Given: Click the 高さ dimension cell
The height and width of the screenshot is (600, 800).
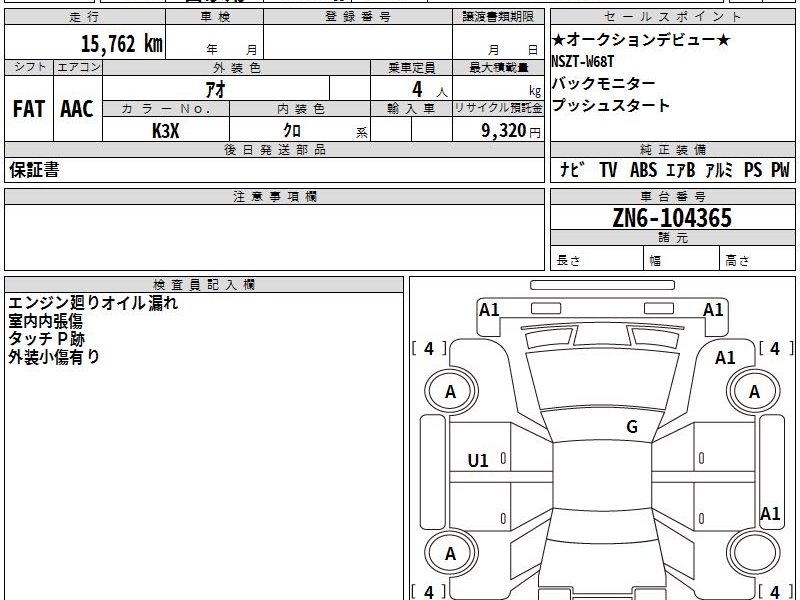Looking at the screenshot, I should (757, 260).
